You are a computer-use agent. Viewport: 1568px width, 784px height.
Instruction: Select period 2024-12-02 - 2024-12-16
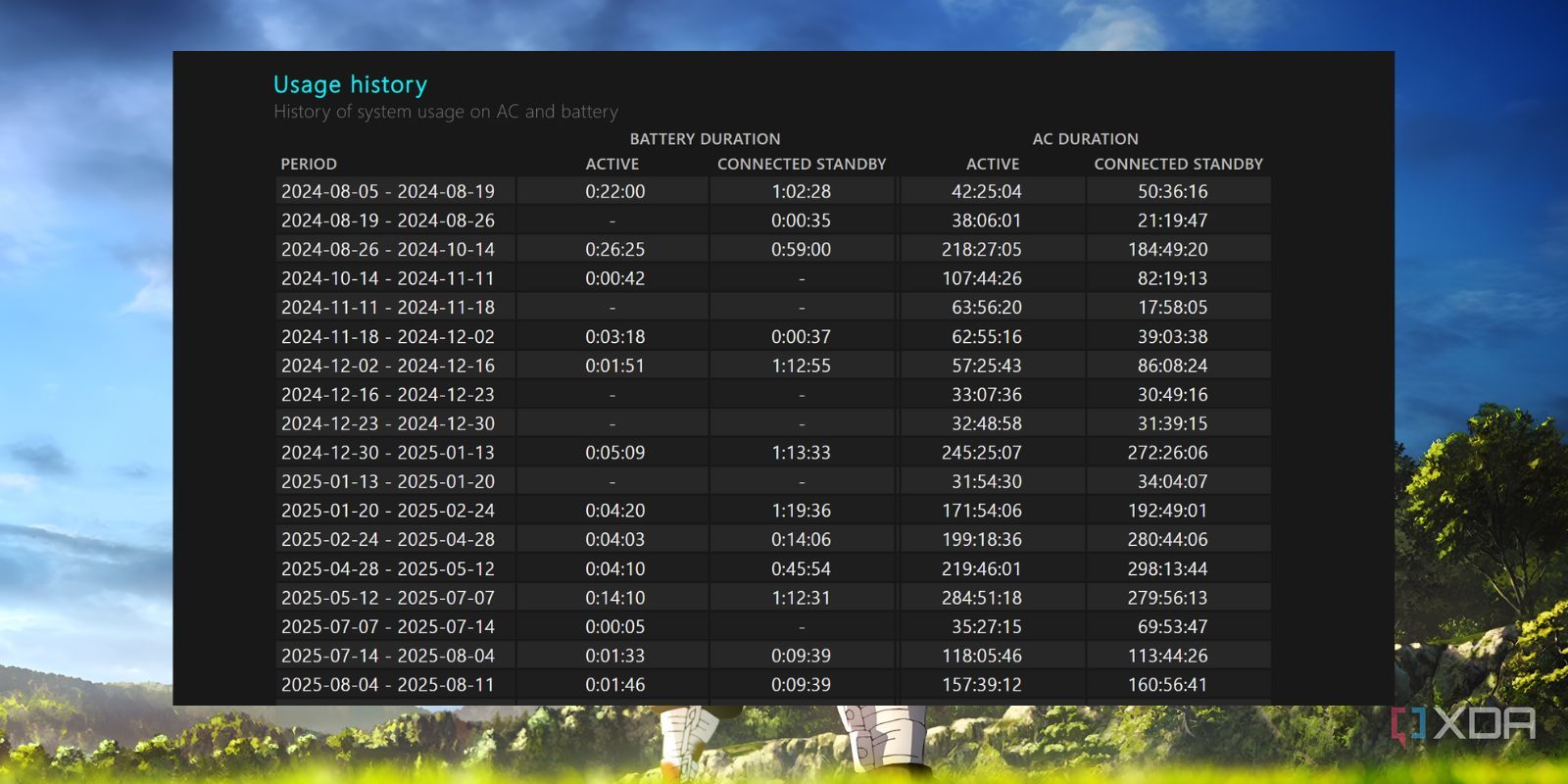tap(388, 366)
